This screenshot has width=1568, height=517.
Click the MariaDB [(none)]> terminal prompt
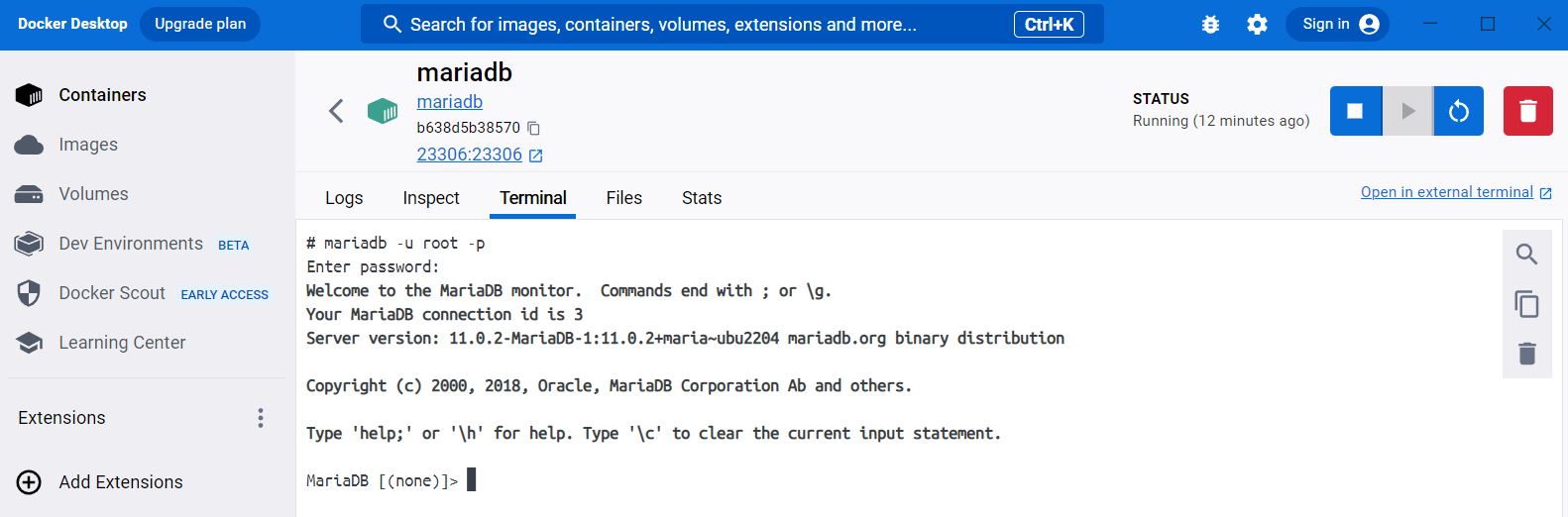coord(383,481)
